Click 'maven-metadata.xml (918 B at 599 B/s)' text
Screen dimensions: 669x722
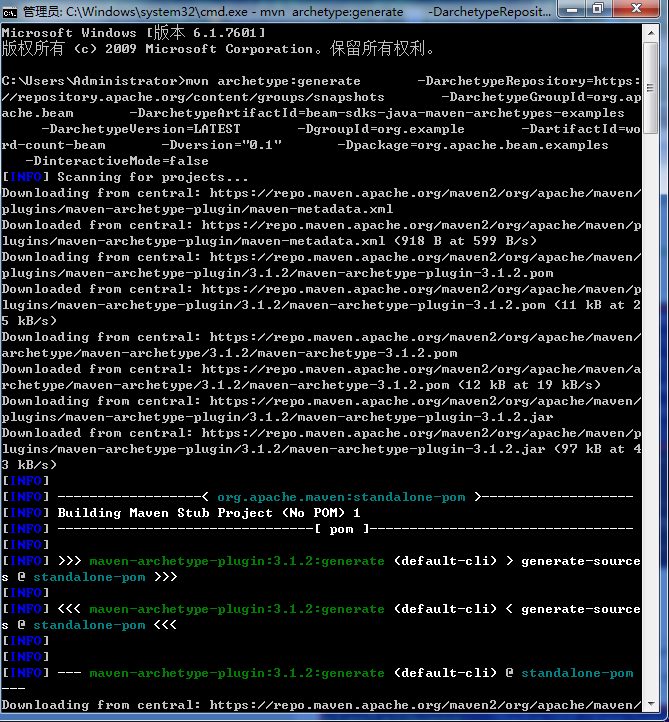[x=389, y=241]
